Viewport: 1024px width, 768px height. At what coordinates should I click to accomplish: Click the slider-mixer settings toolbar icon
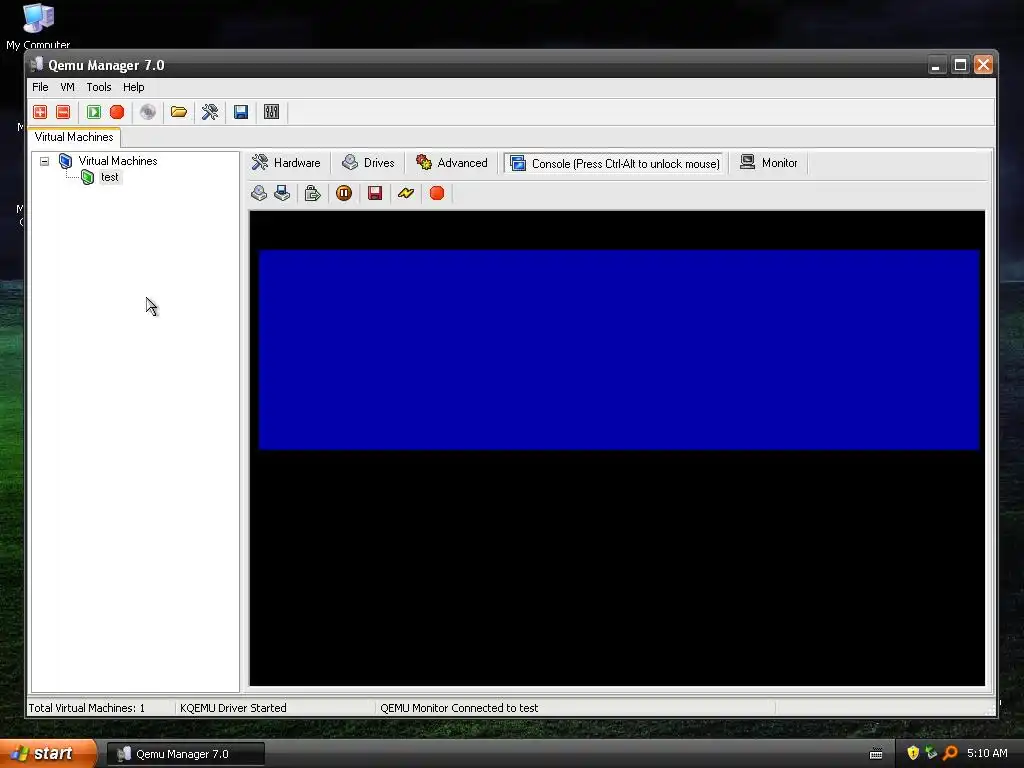coord(272,112)
